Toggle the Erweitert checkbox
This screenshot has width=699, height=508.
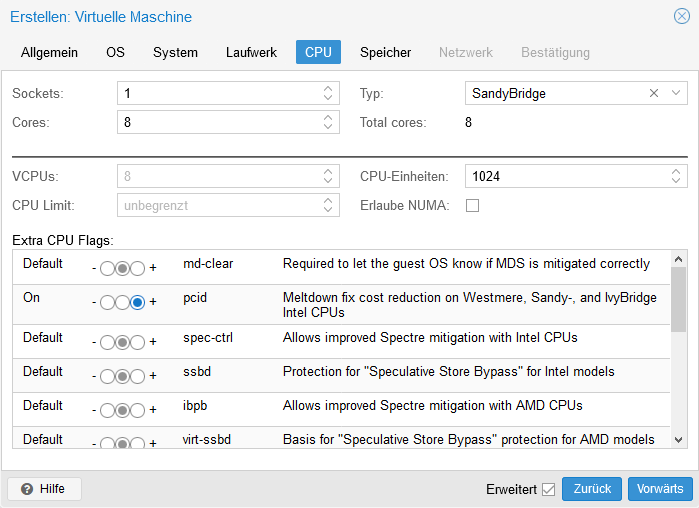click(x=548, y=489)
